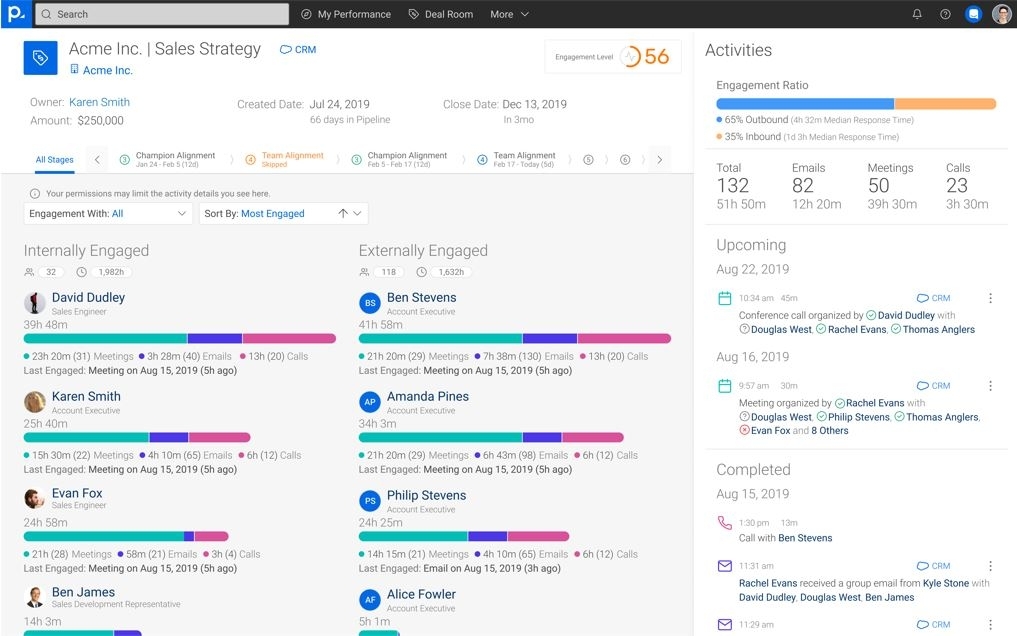
Task: Select Team Alignment Feb 17 - Today stage
Action: coord(516,159)
